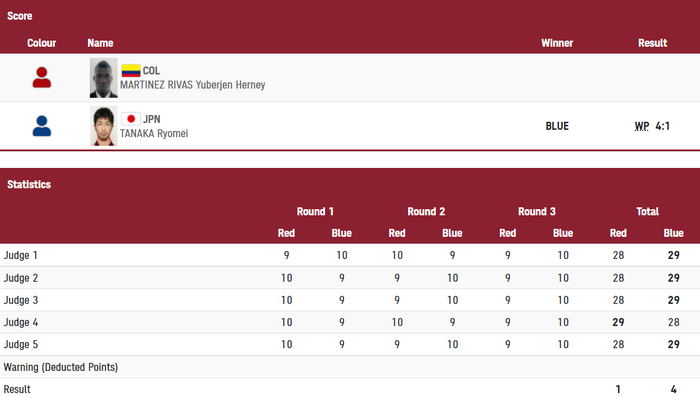700x398 pixels.
Task: Click the Statistics section header
Action: (x=29, y=184)
